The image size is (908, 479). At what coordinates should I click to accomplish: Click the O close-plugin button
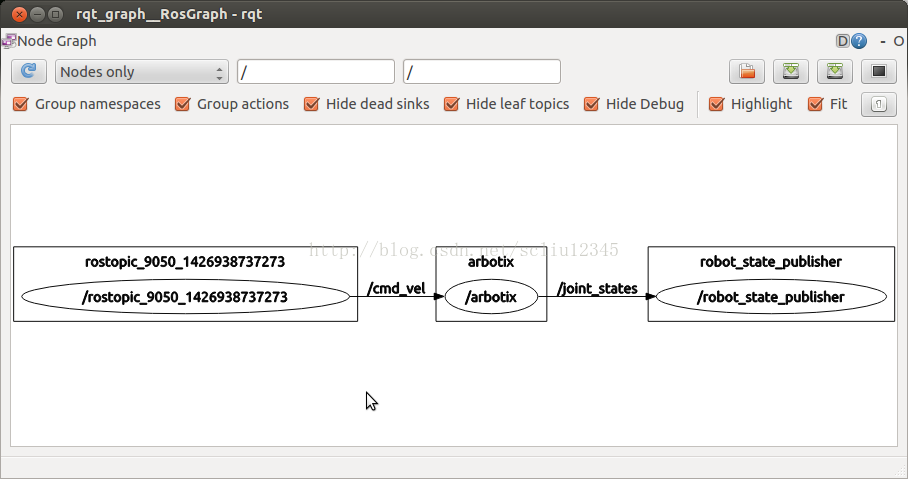(898, 41)
